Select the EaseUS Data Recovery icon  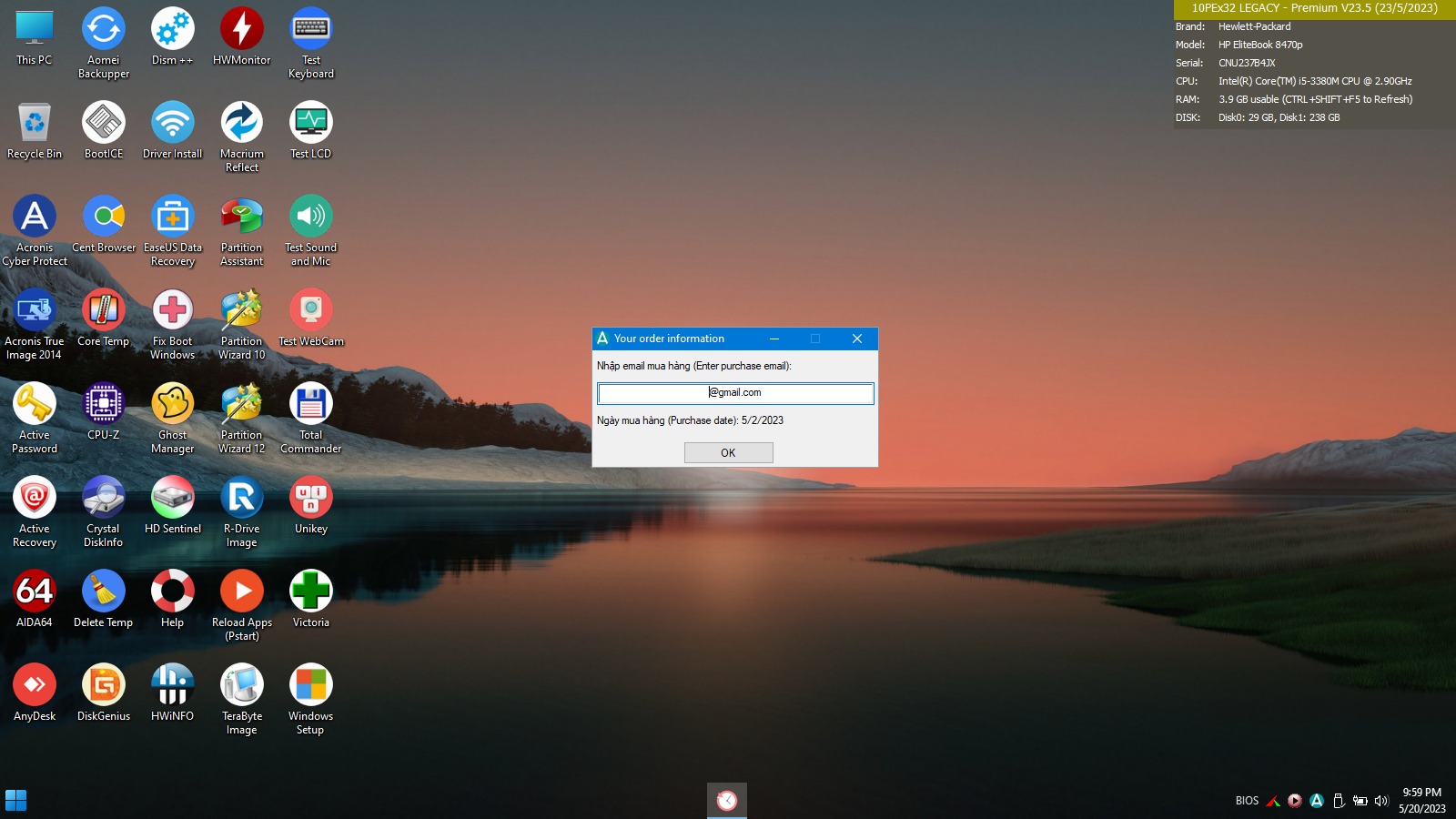[x=173, y=217]
